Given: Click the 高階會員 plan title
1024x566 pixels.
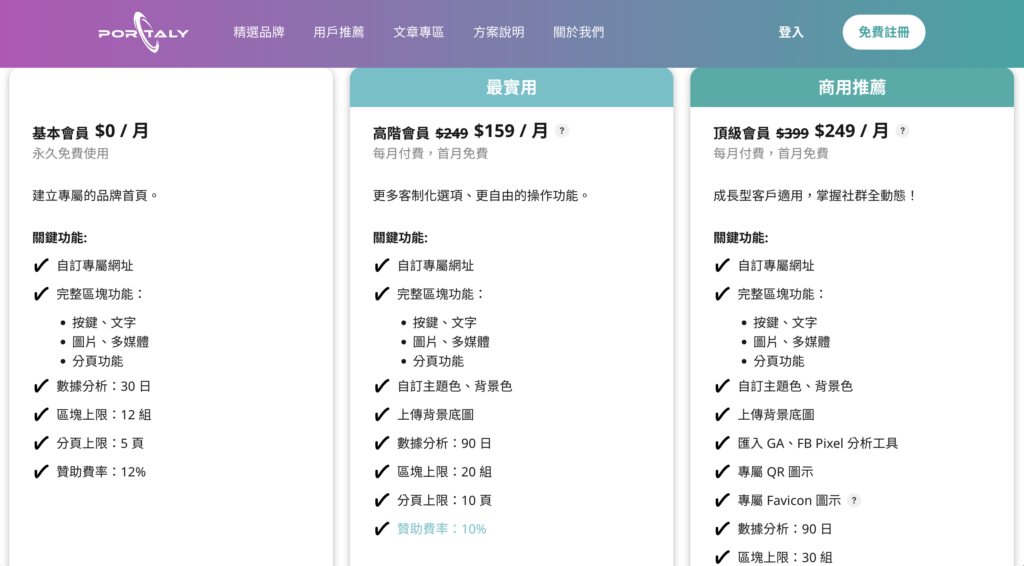Looking at the screenshot, I should pyautogui.click(x=401, y=133).
